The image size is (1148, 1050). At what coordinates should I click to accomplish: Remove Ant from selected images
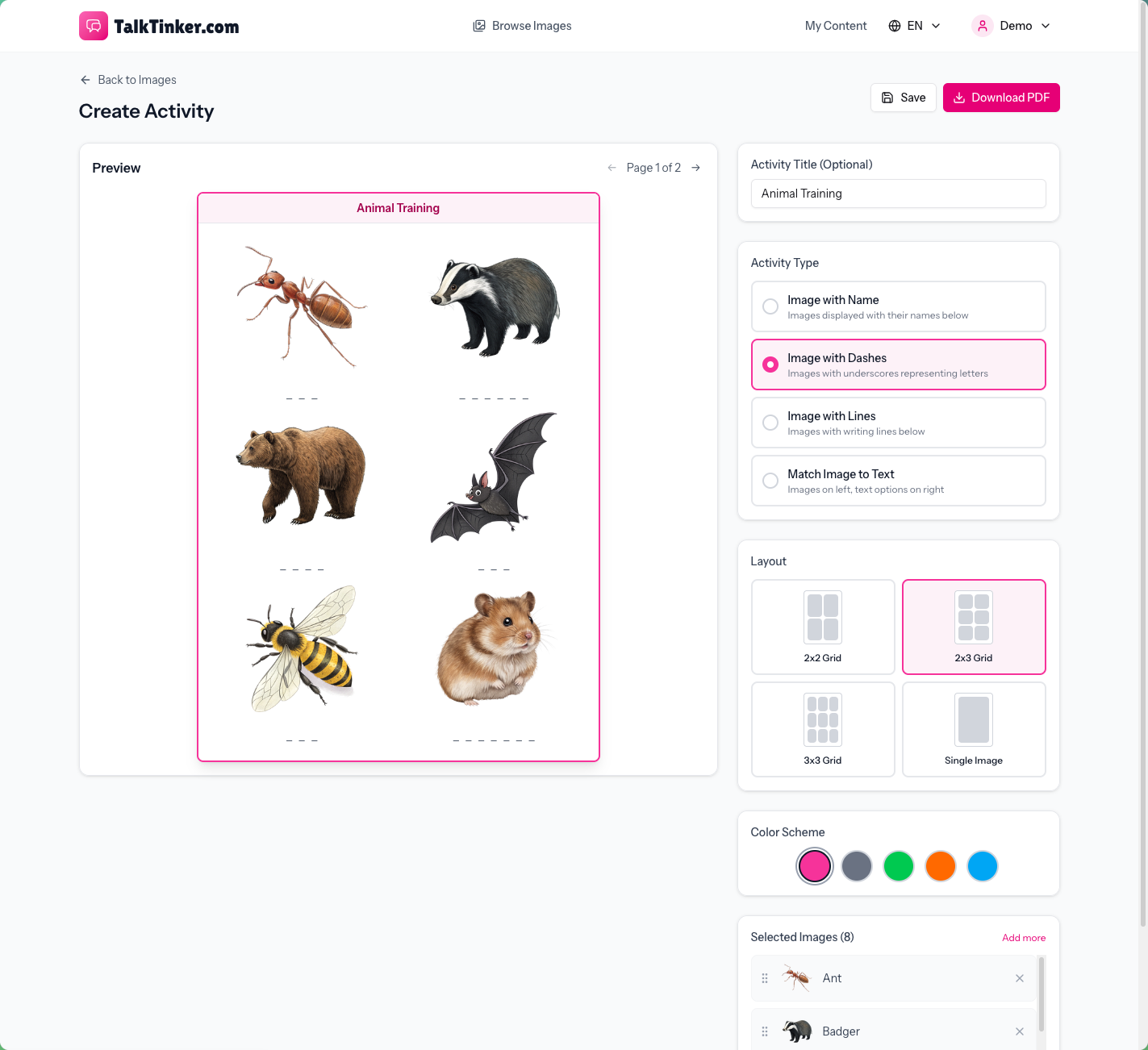(1020, 978)
